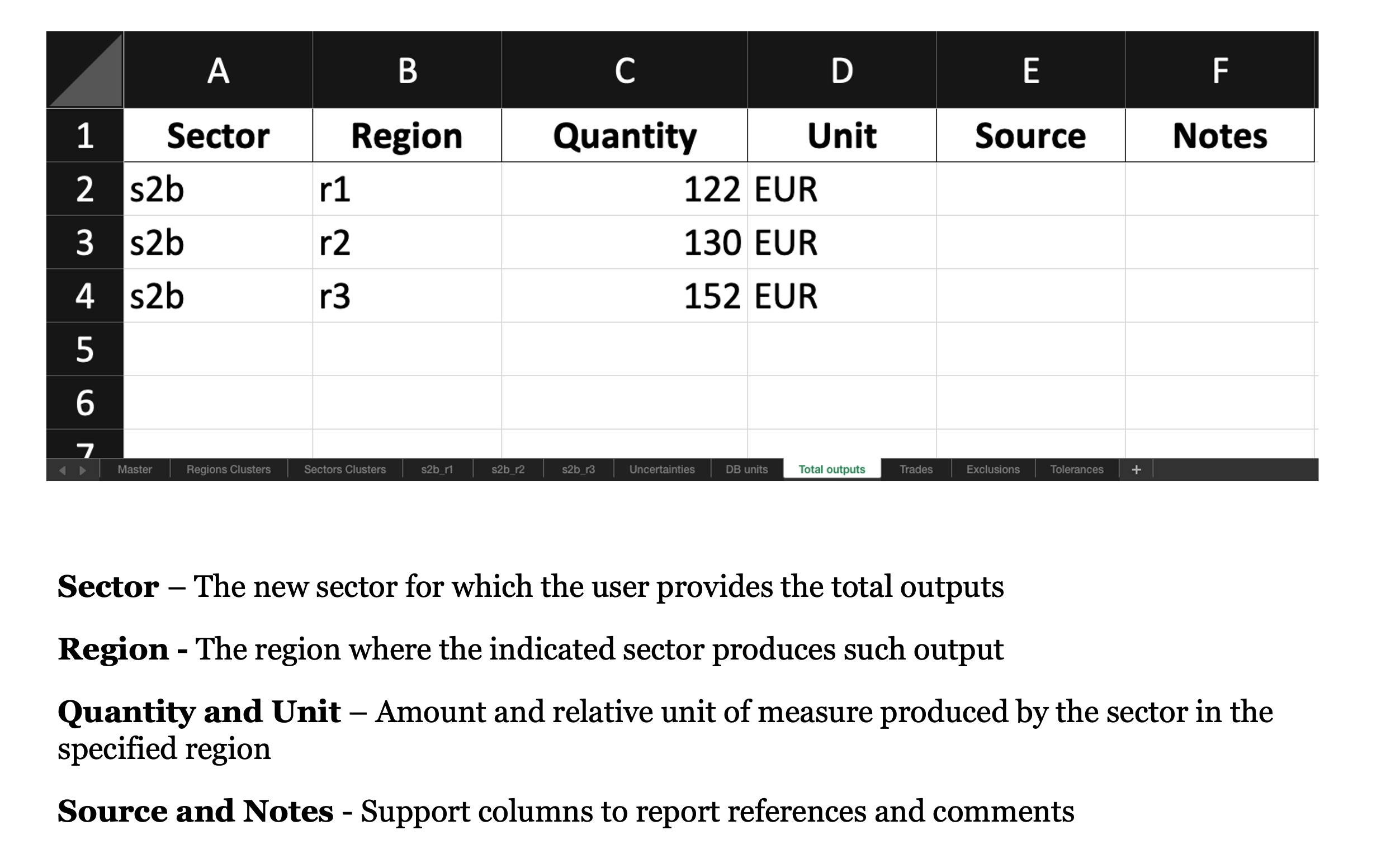Select the s2b cell in row 3
Viewport: 1386px width, 868px height.
[218, 242]
